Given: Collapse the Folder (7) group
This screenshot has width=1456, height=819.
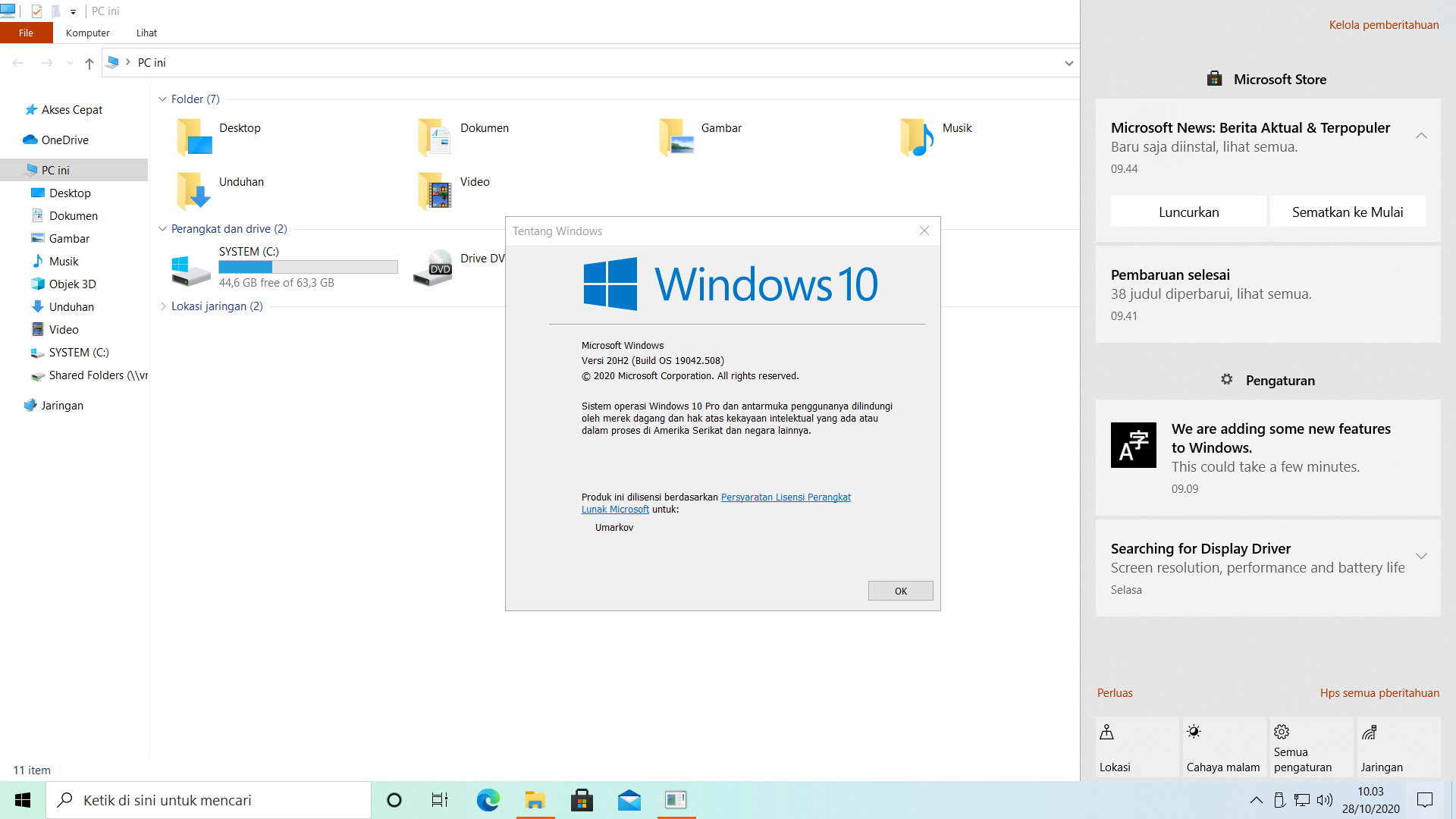Looking at the screenshot, I should coord(162,99).
